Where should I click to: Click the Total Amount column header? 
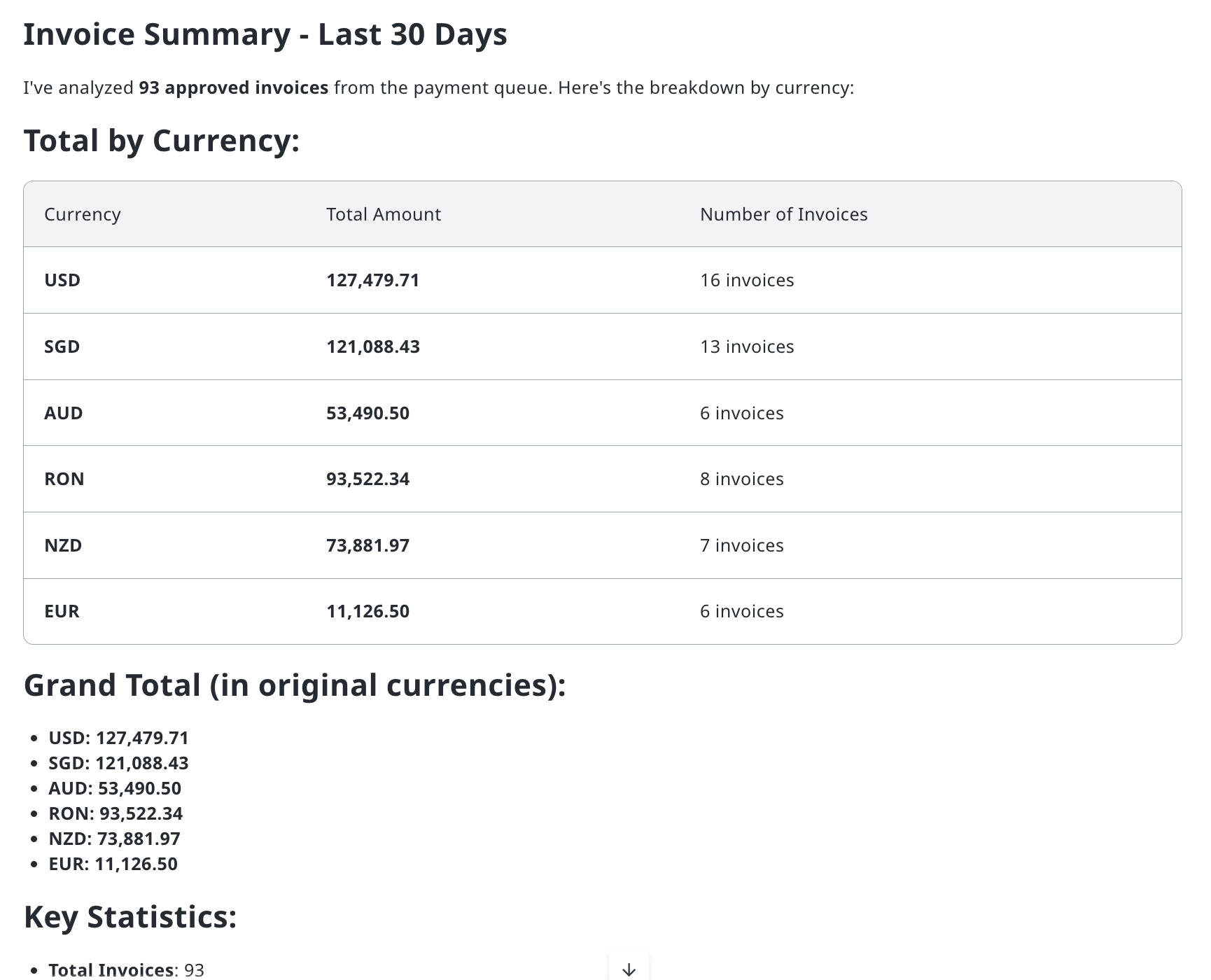384,214
